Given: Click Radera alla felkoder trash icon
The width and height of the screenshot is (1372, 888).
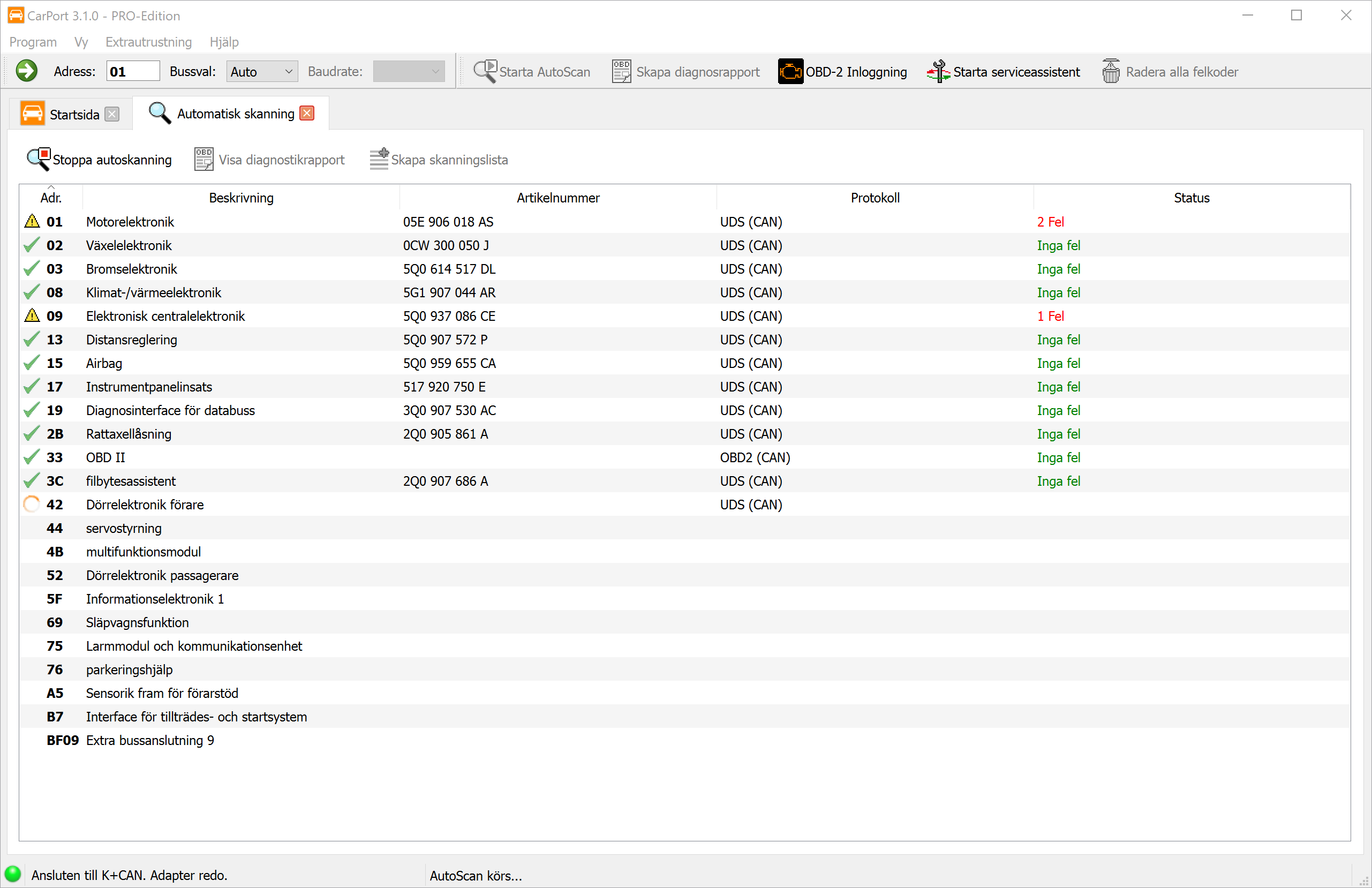Looking at the screenshot, I should [1111, 72].
